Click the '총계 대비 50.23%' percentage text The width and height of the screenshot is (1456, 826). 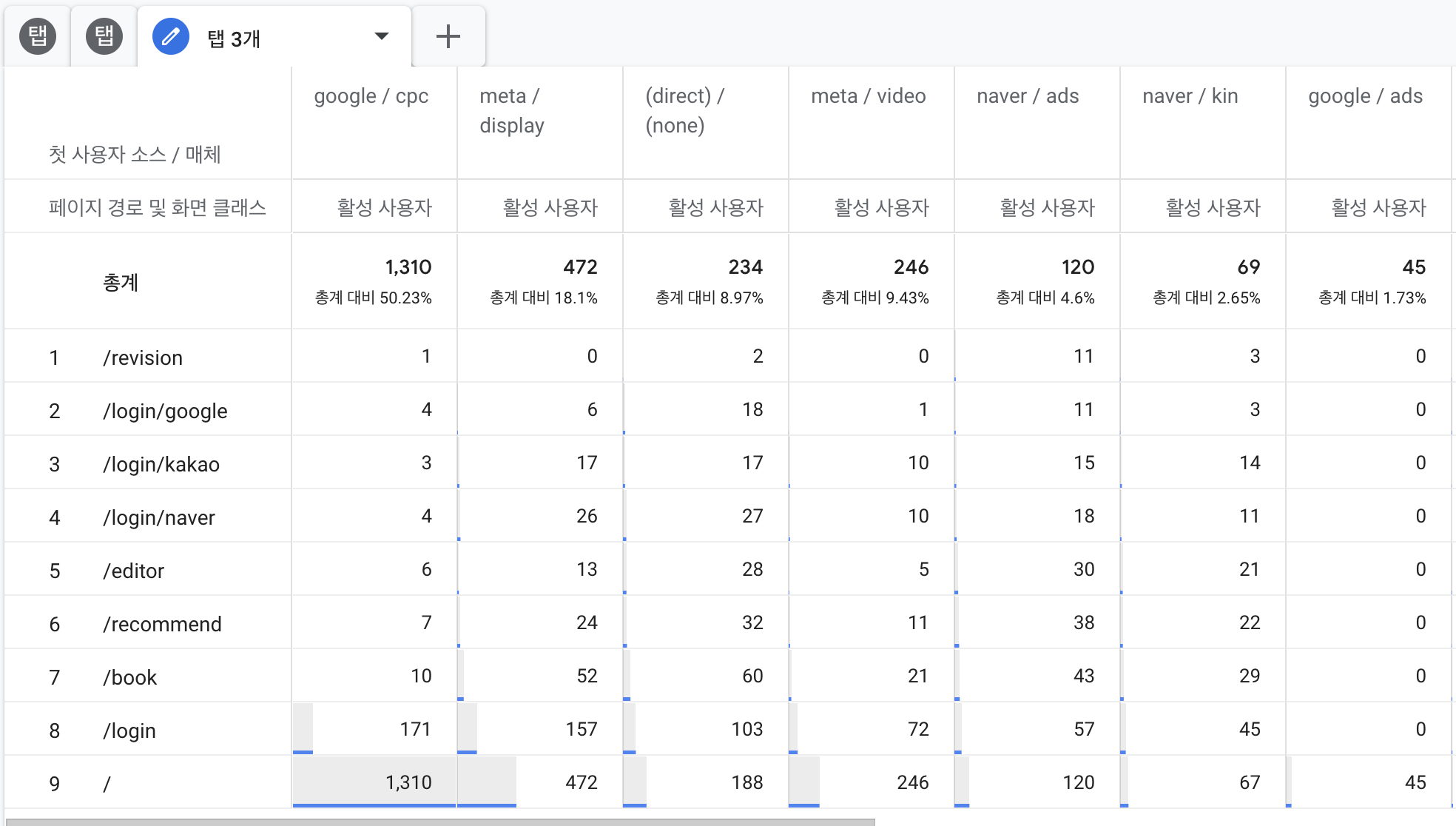click(374, 298)
